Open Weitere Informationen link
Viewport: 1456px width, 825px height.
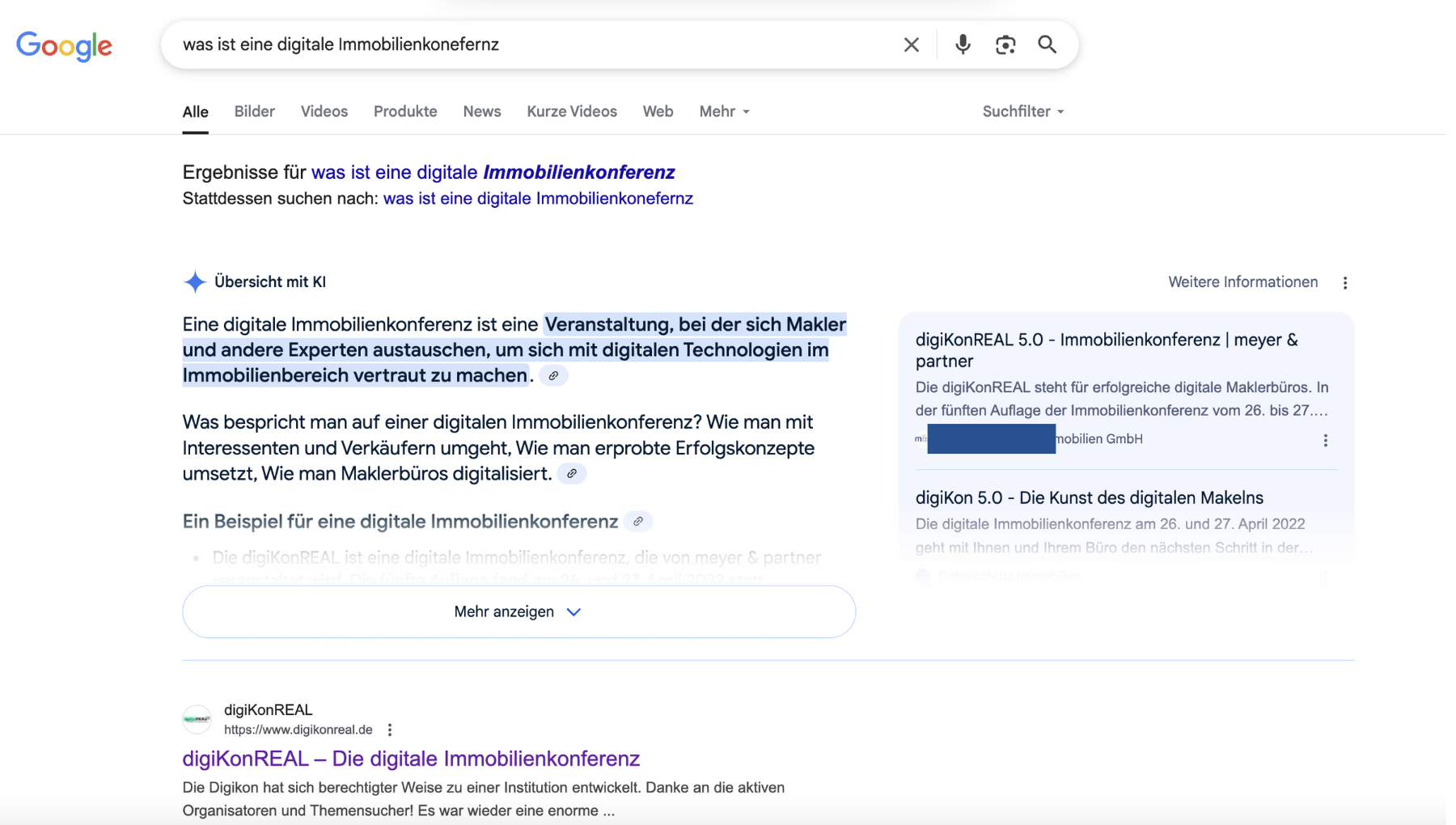pos(1242,282)
